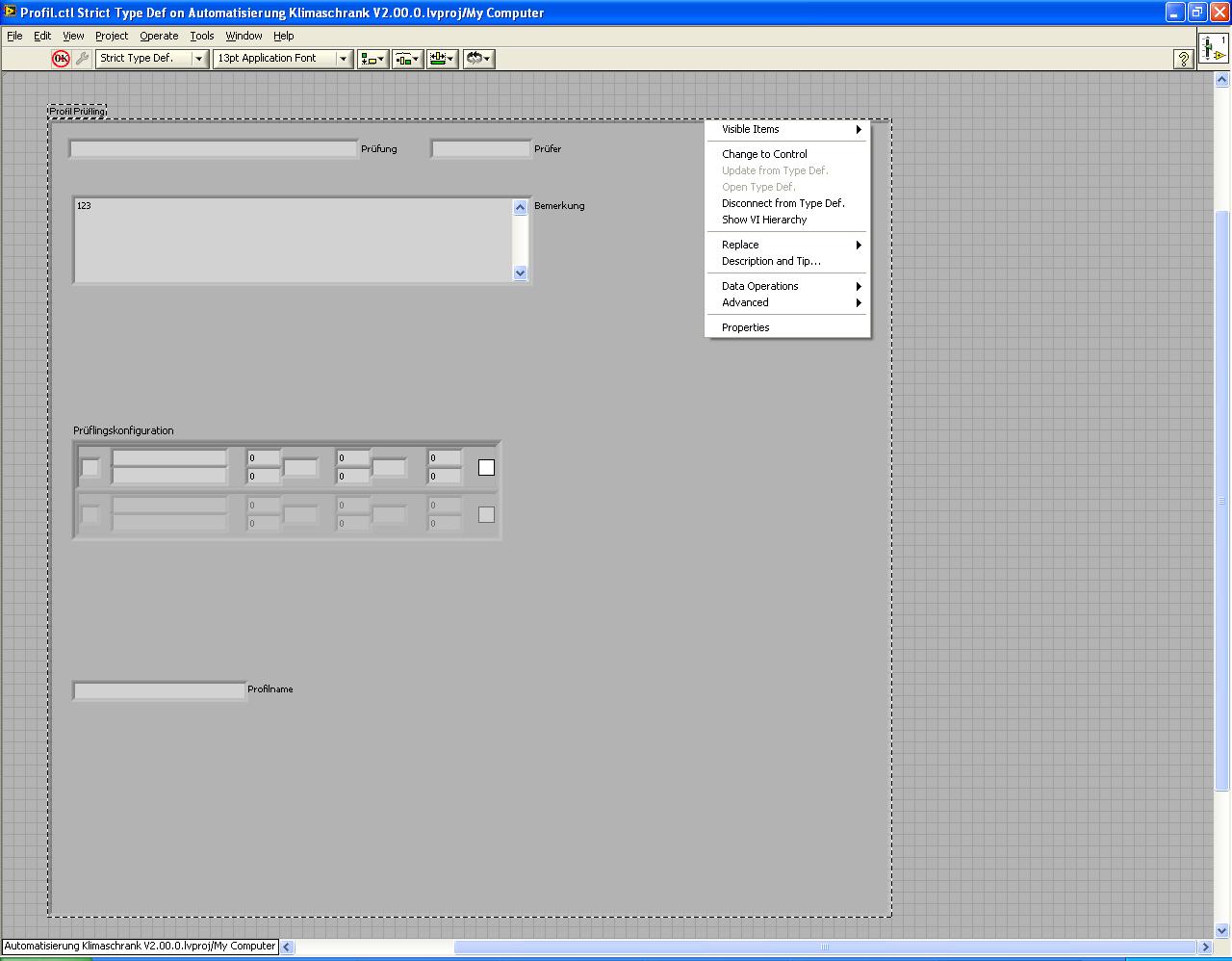Open the File menu
This screenshot has width=1232, height=961.
point(14,36)
